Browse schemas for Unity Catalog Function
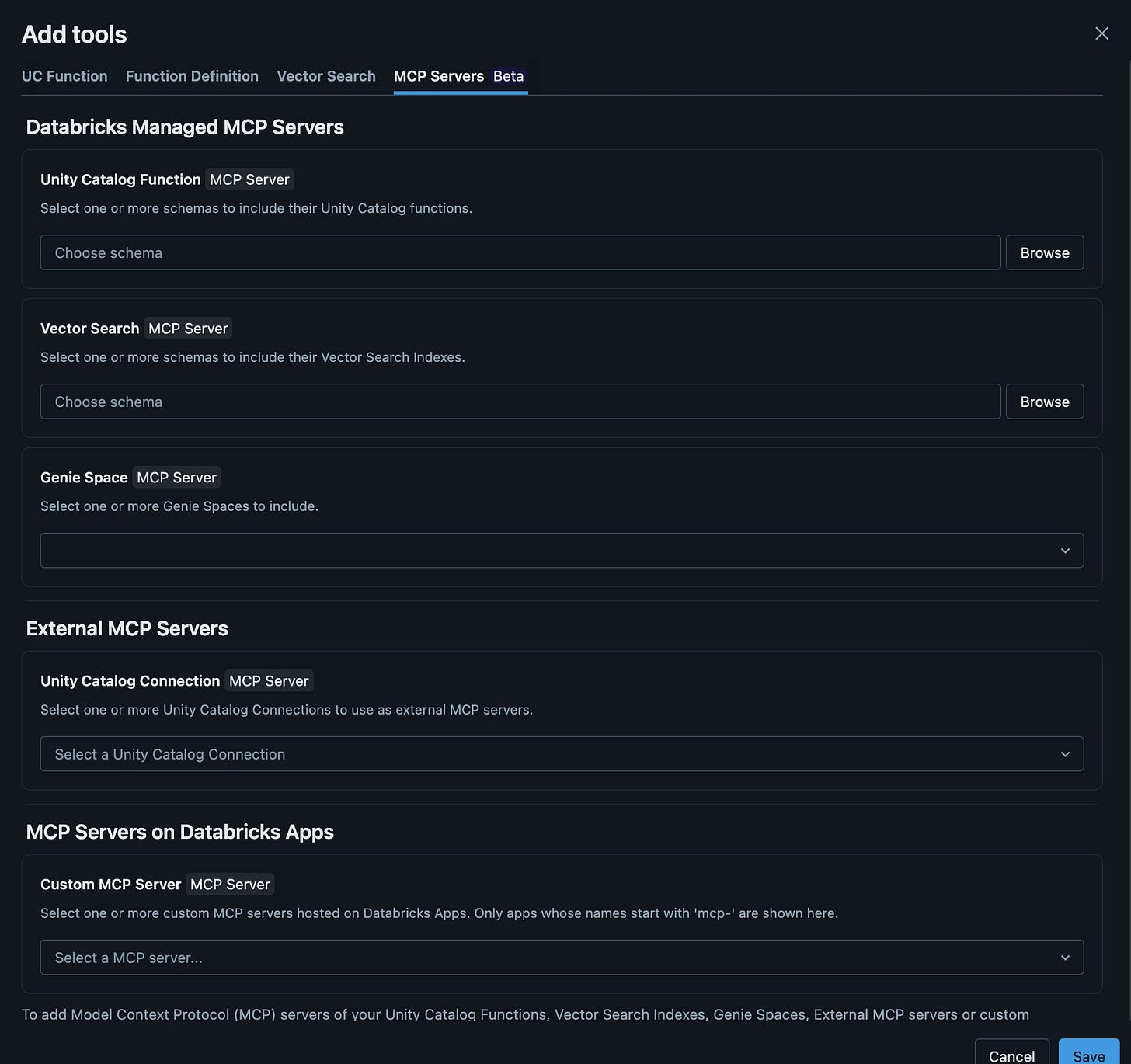This screenshot has width=1131, height=1064. (1045, 252)
